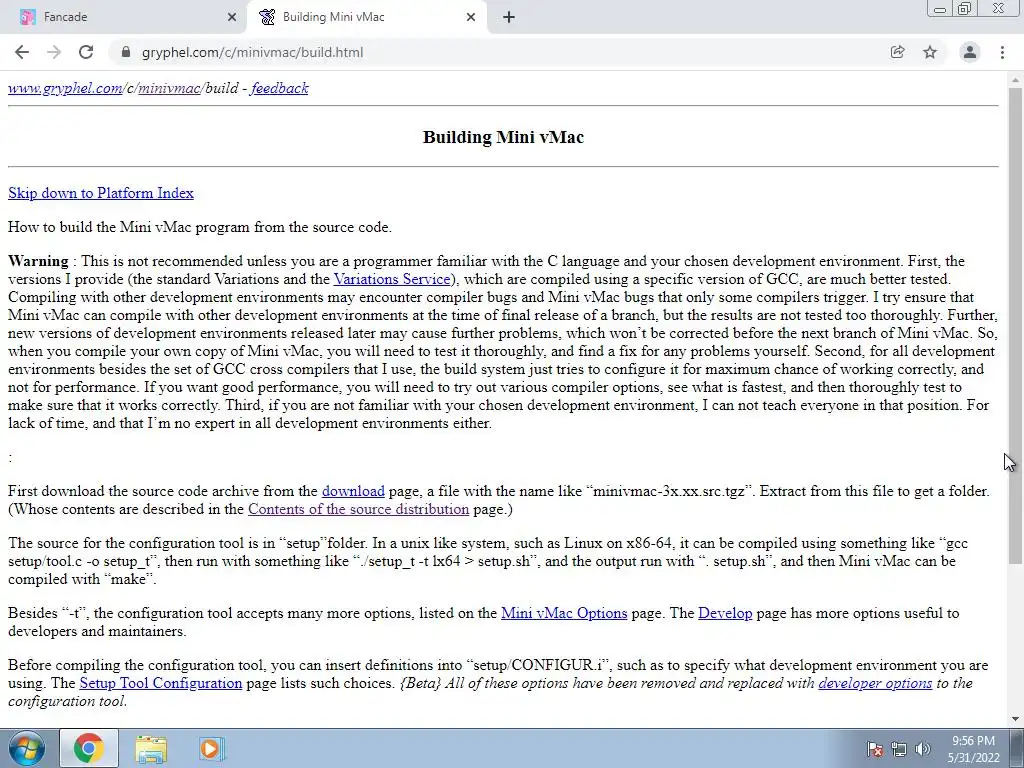Open the minivmac breadcrumb link
The width and height of the screenshot is (1024, 768).
(168, 88)
